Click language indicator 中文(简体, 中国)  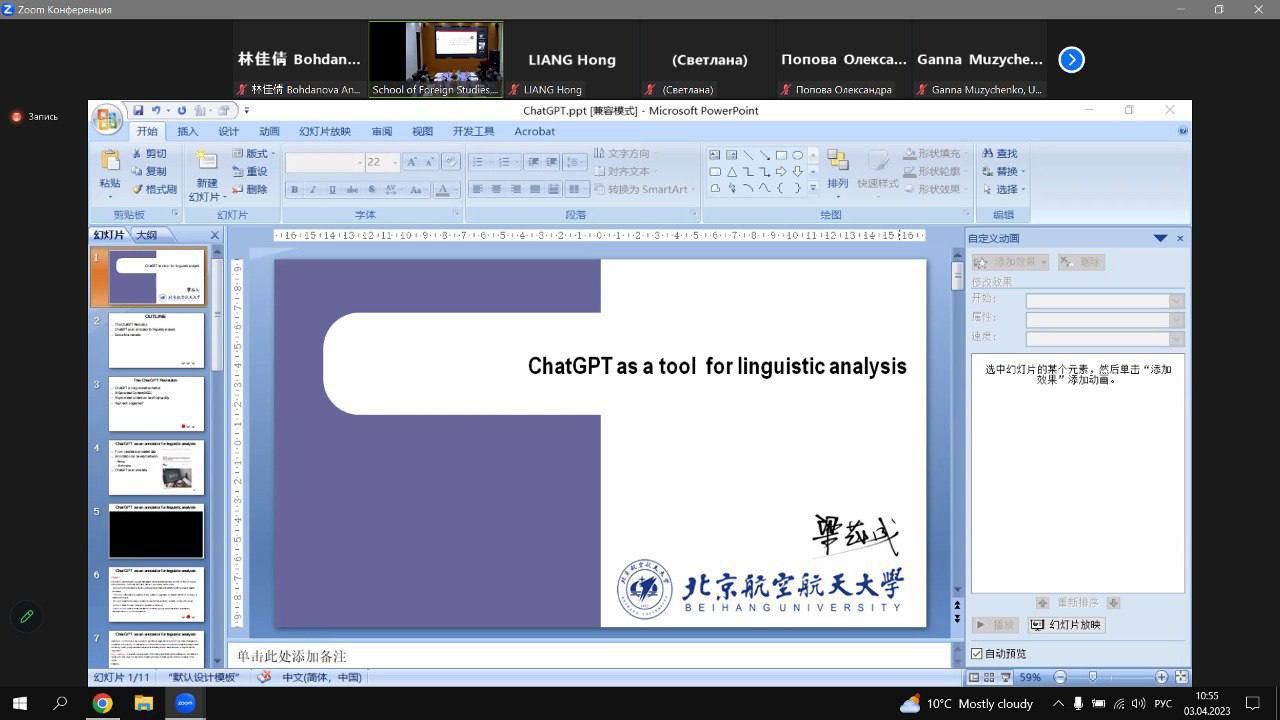[x=322, y=677]
